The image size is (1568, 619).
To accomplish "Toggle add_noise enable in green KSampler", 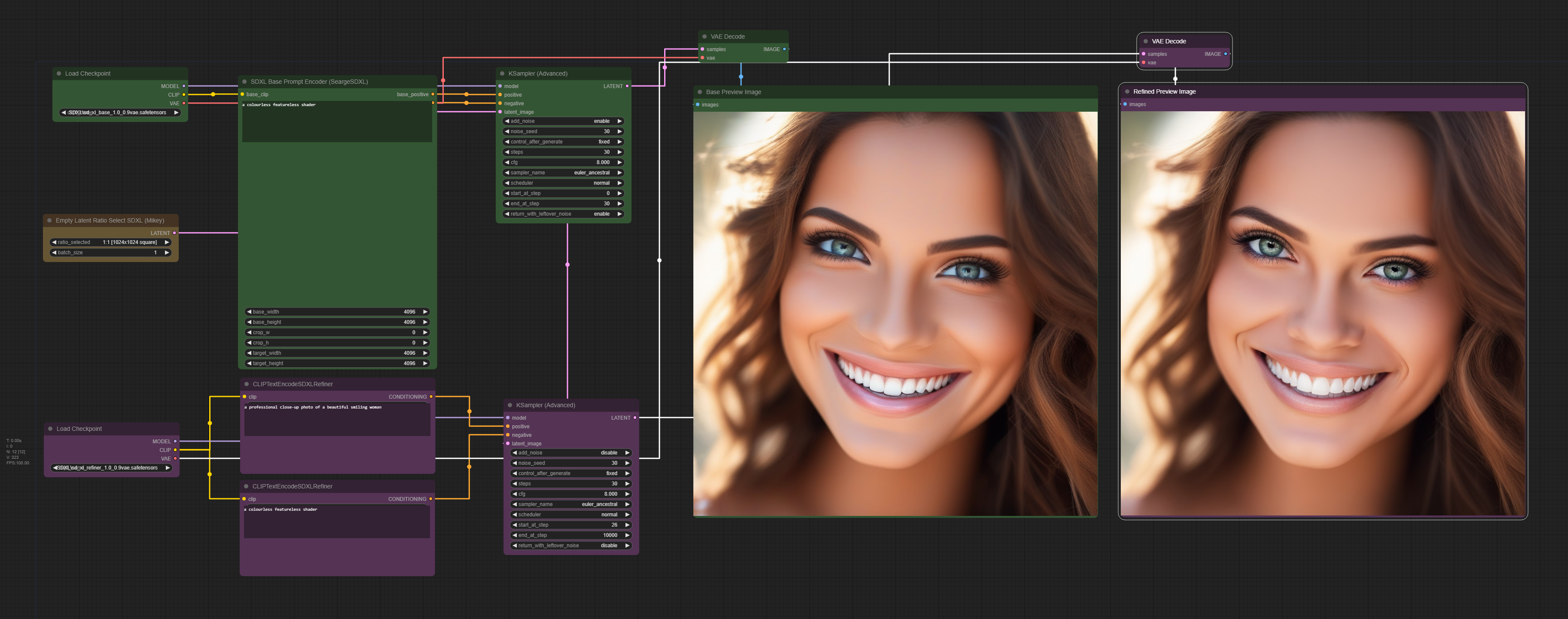I will point(563,121).
